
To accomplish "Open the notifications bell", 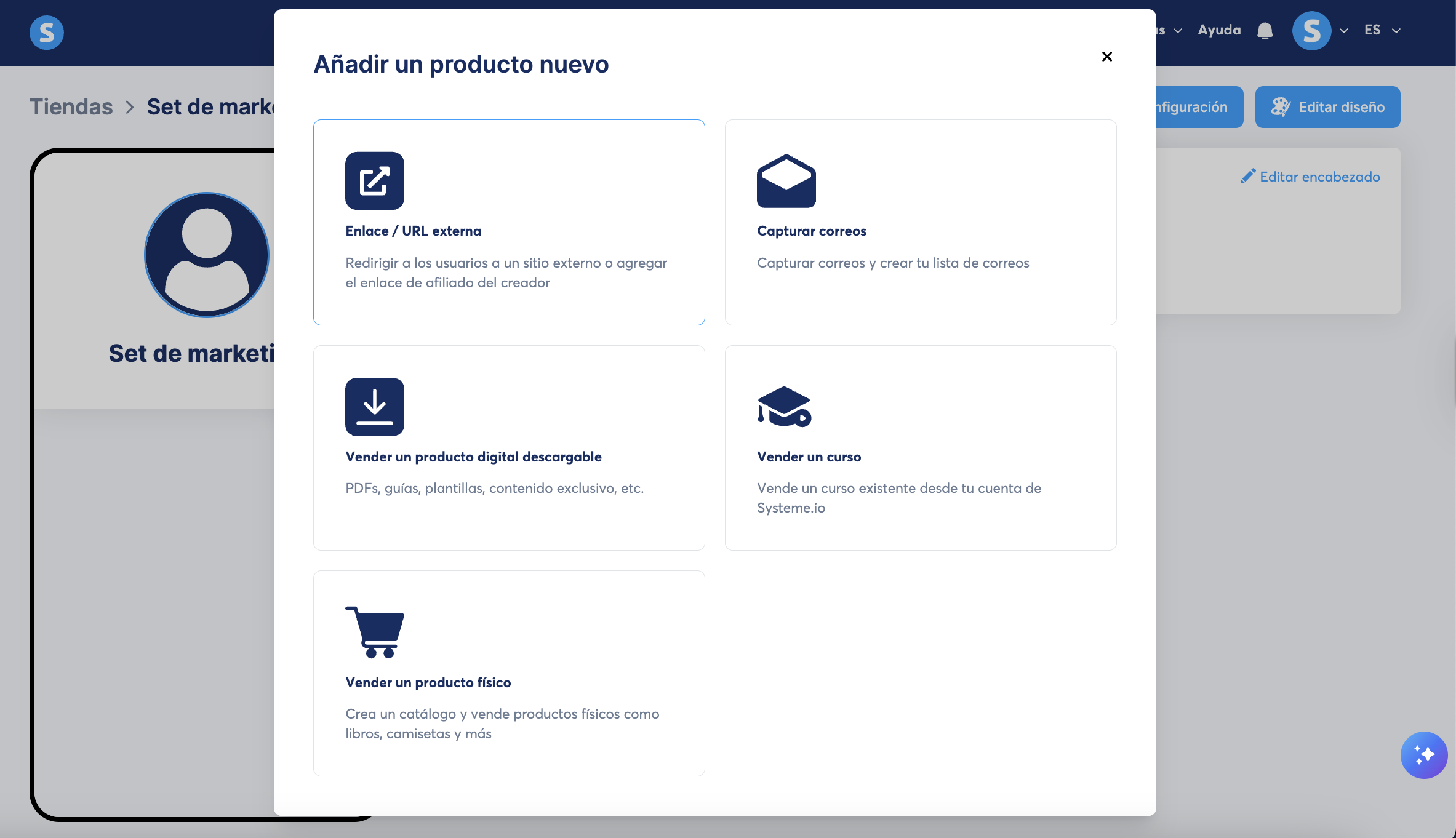I will tap(1265, 31).
